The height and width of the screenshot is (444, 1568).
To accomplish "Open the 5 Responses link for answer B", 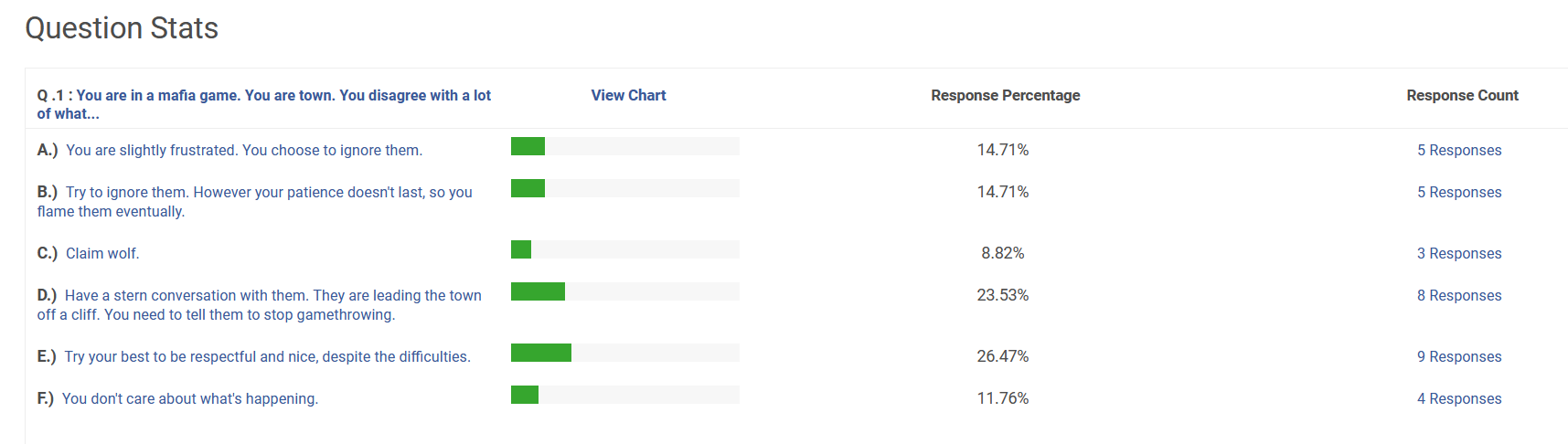I will click(x=1459, y=192).
